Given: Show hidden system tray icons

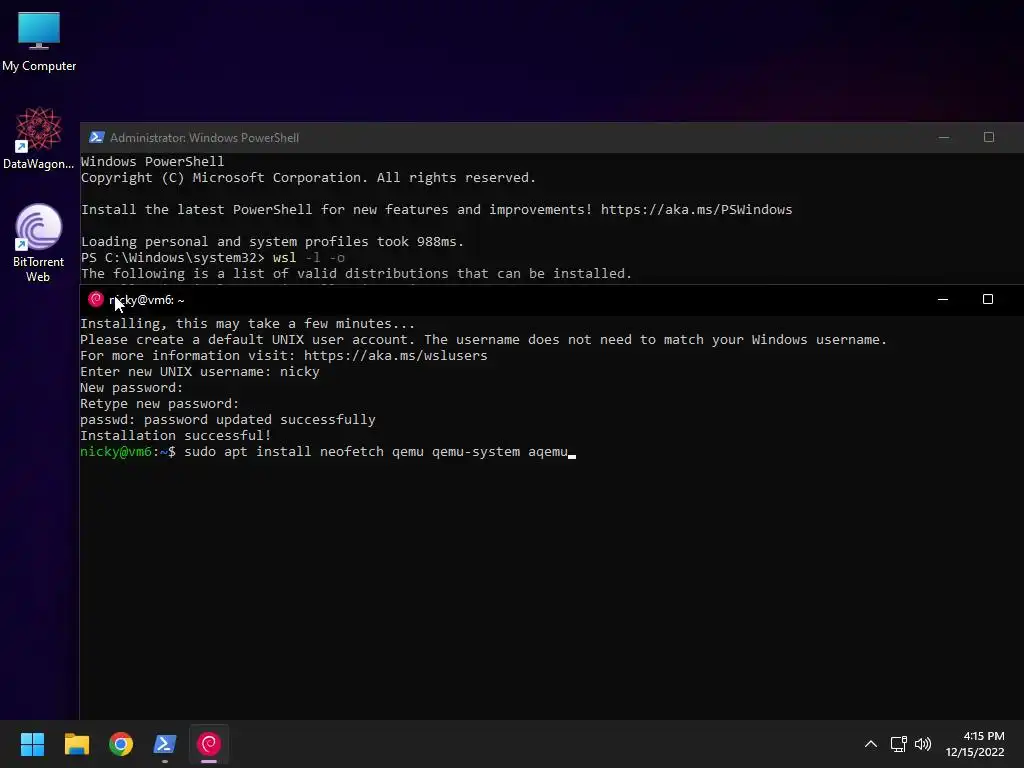Looking at the screenshot, I should point(871,744).
